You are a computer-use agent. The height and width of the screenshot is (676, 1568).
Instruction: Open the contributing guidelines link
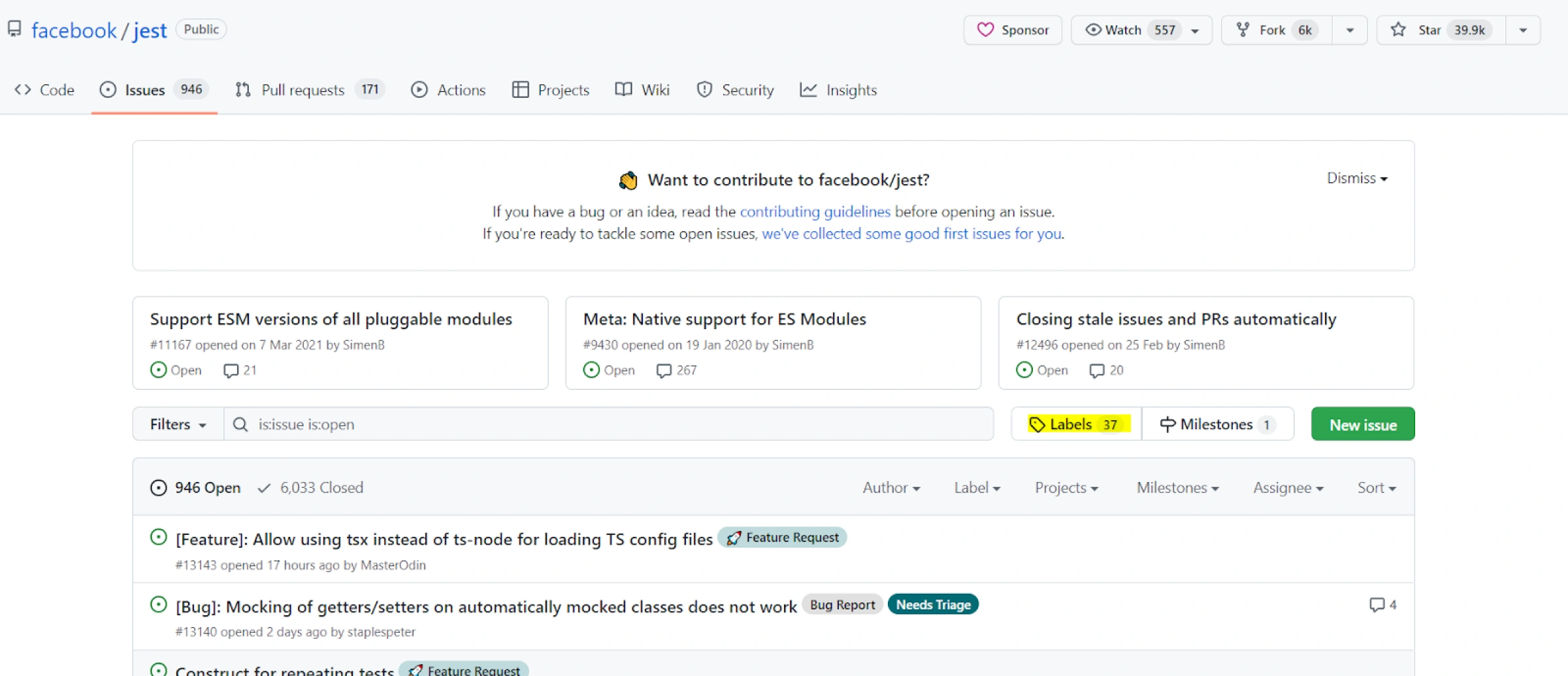(x=815, y=212)
